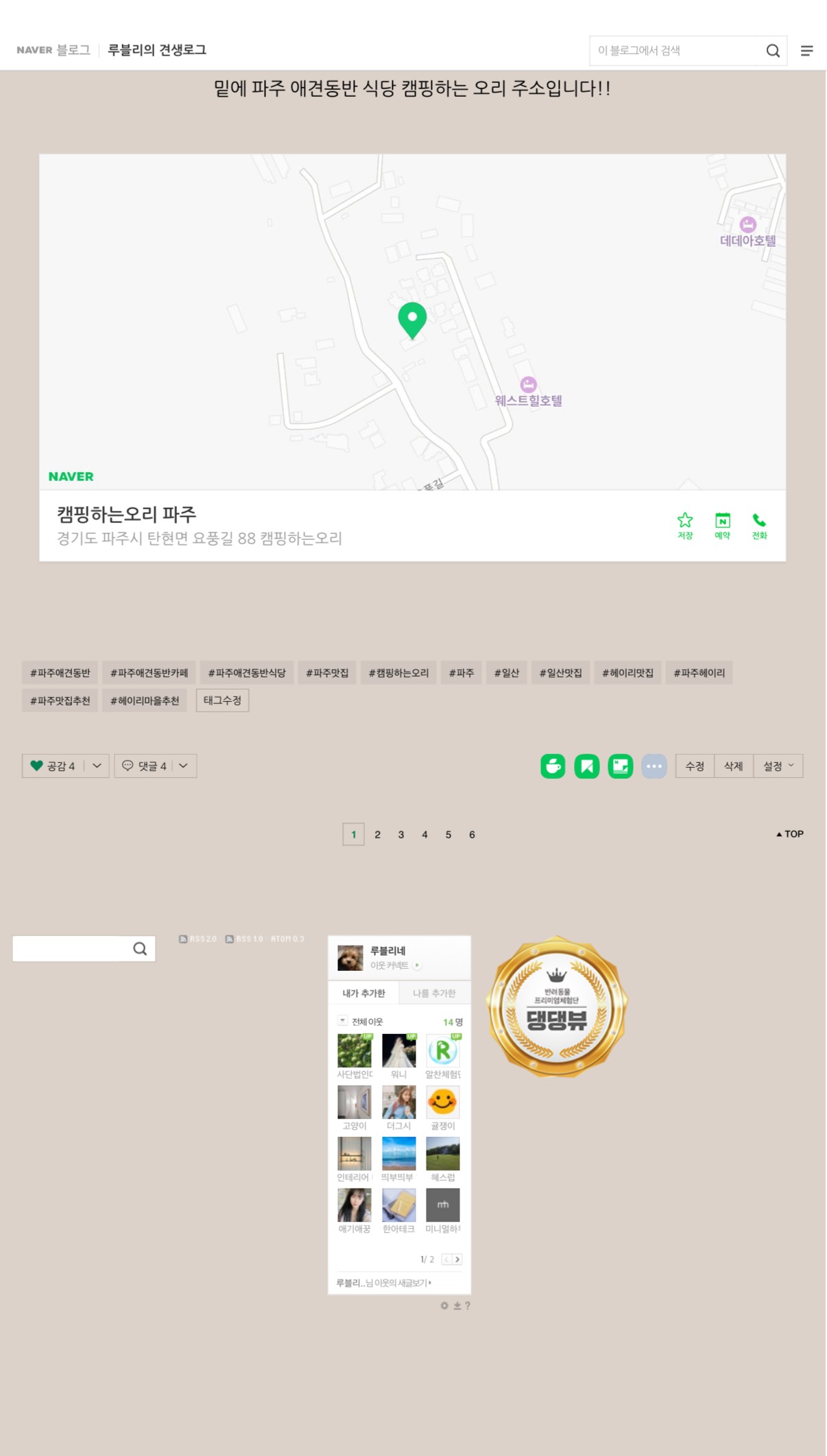Open the 예약 reservation calendar icon
This screenshot has height=1456, width=827.
(x=722, y=526)
